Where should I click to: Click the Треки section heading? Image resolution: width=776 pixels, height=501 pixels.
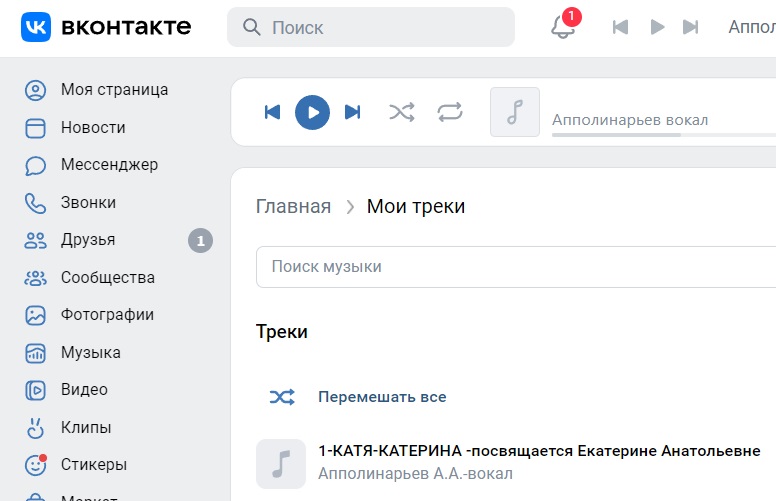click(x=282, y=332)
